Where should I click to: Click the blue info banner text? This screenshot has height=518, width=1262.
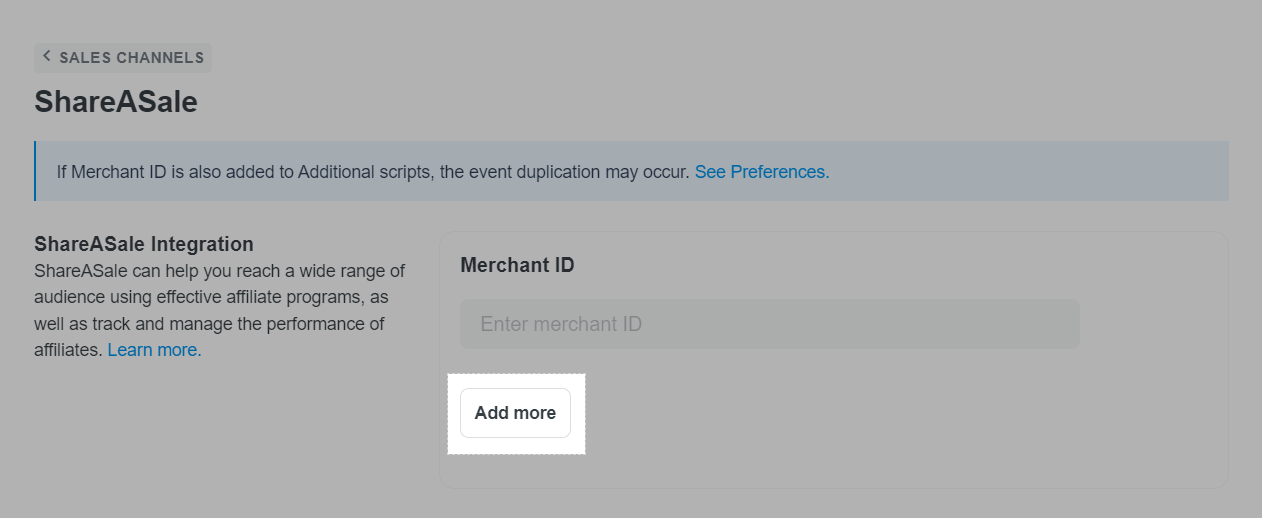point(443,172)
